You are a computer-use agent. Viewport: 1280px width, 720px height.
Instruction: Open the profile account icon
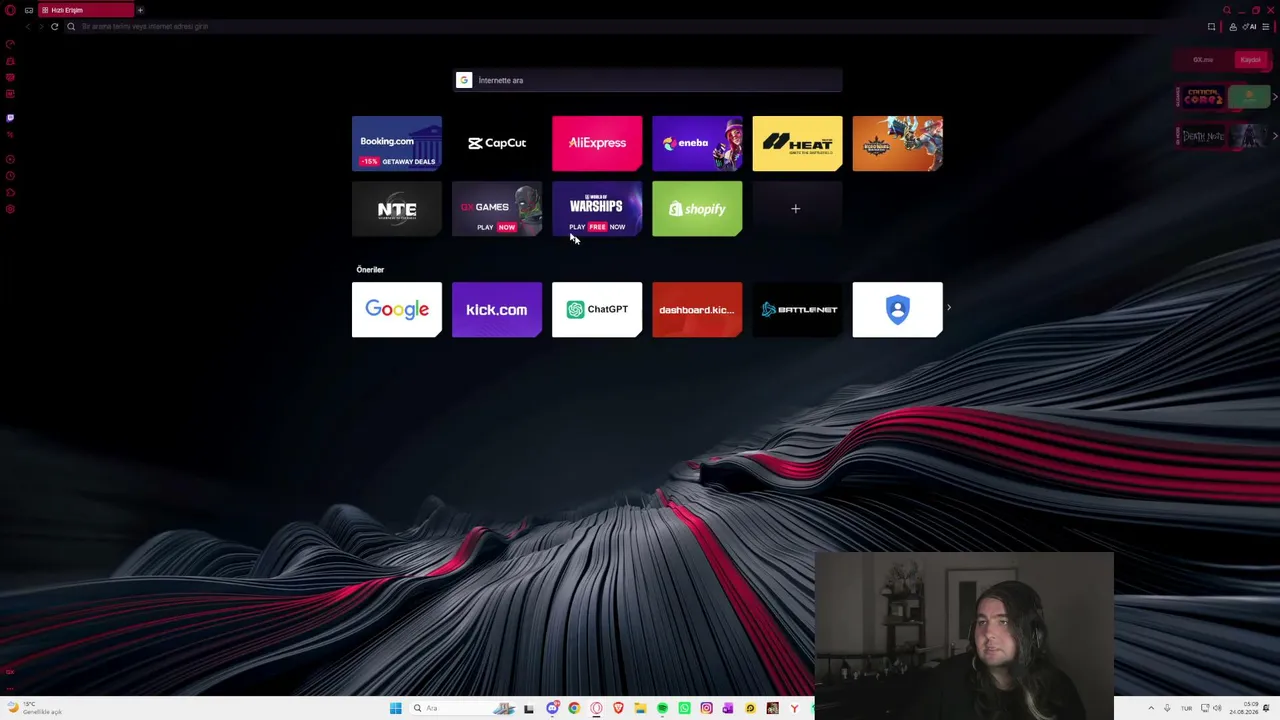[x=1233, y=26]
